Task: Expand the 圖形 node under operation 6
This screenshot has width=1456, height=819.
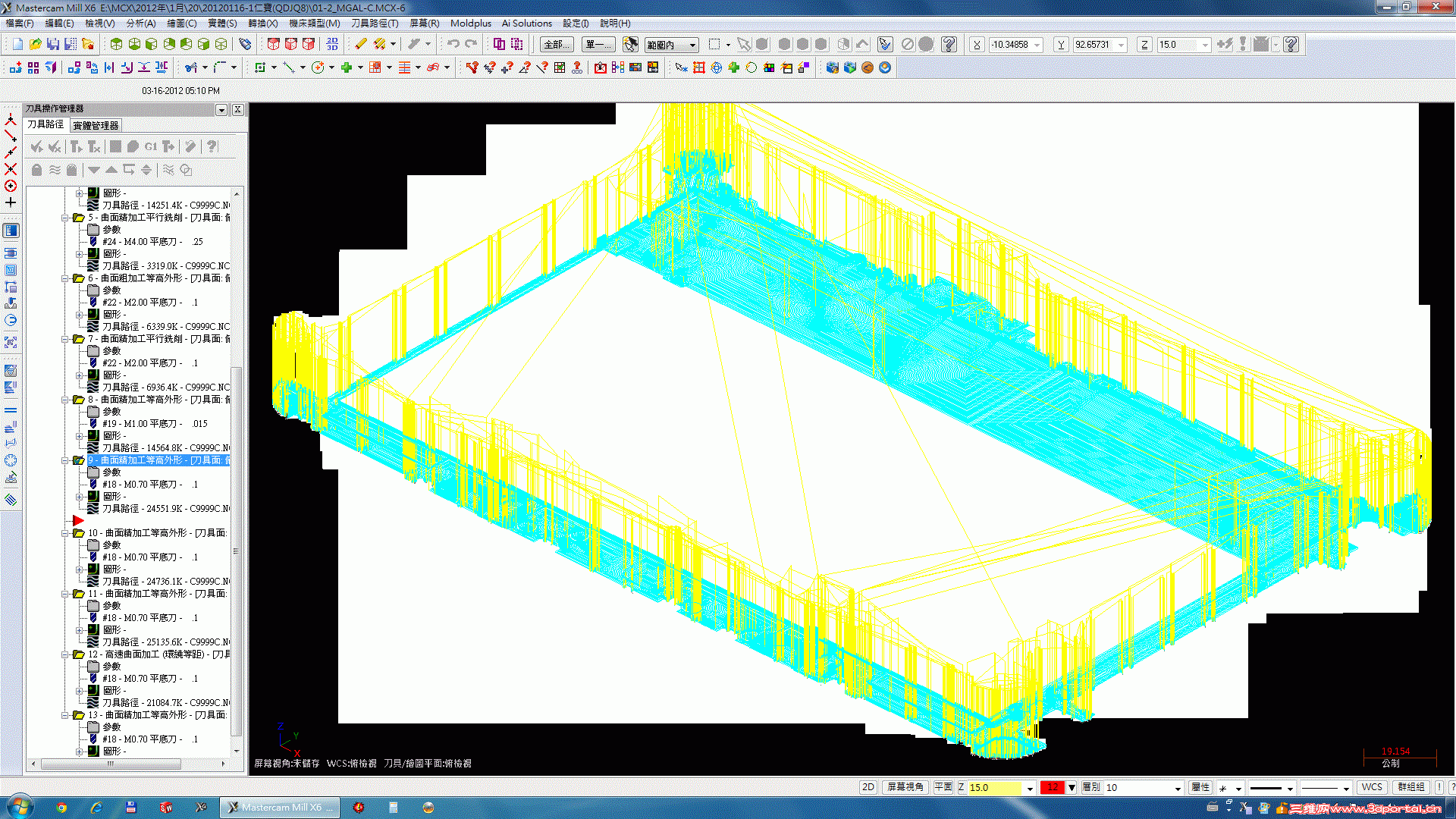Action: point(79,314)
